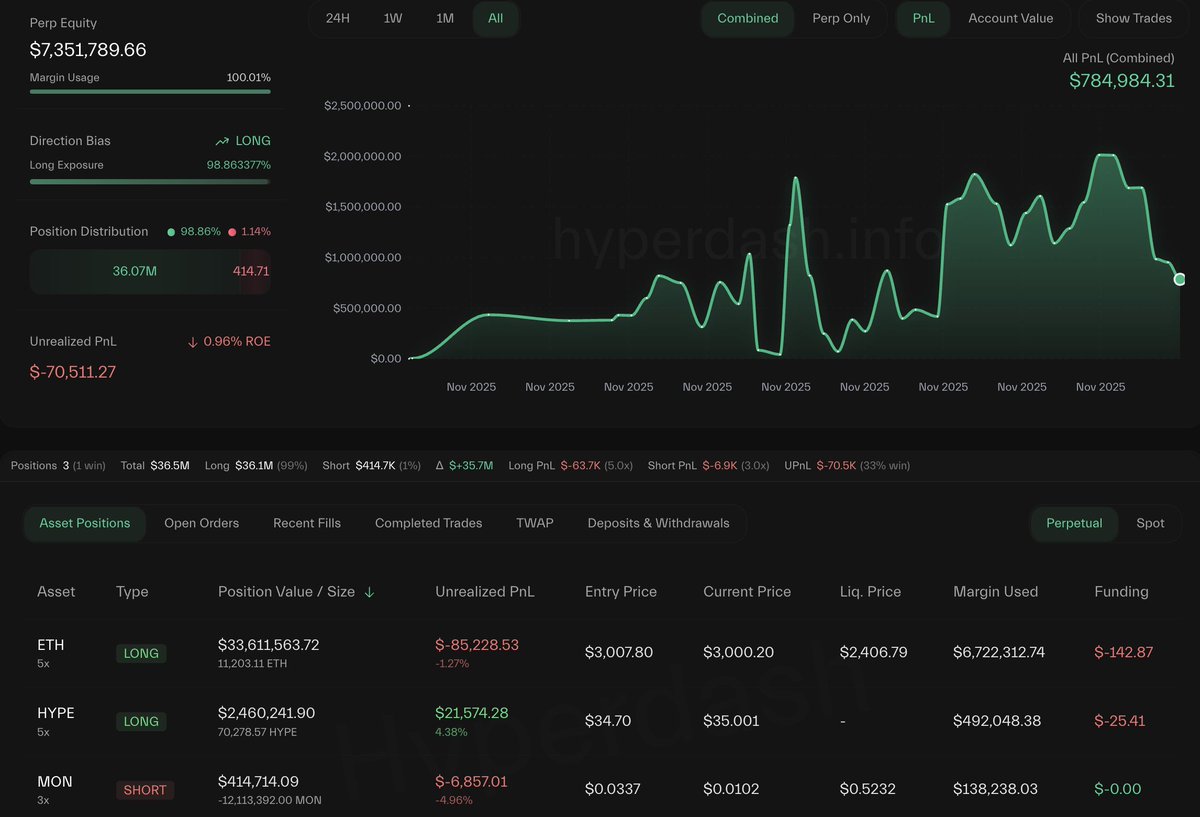Click the green dot in Position Distribution
This screenshot has height=817, width=1200.
(171, 232)
